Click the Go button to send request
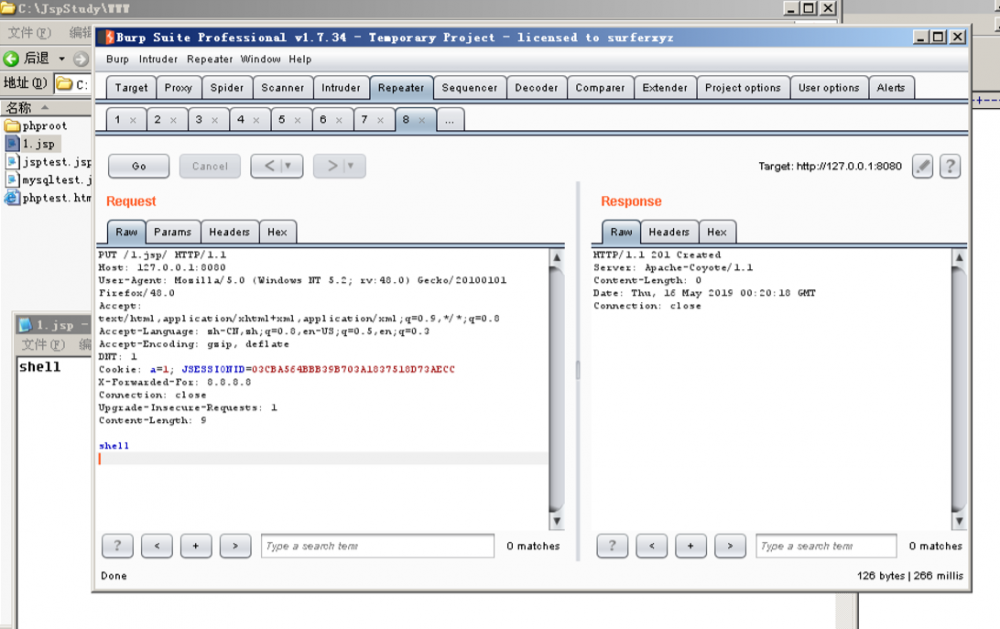The width and height of the screenshot is (1000, 629). point(139,166)
